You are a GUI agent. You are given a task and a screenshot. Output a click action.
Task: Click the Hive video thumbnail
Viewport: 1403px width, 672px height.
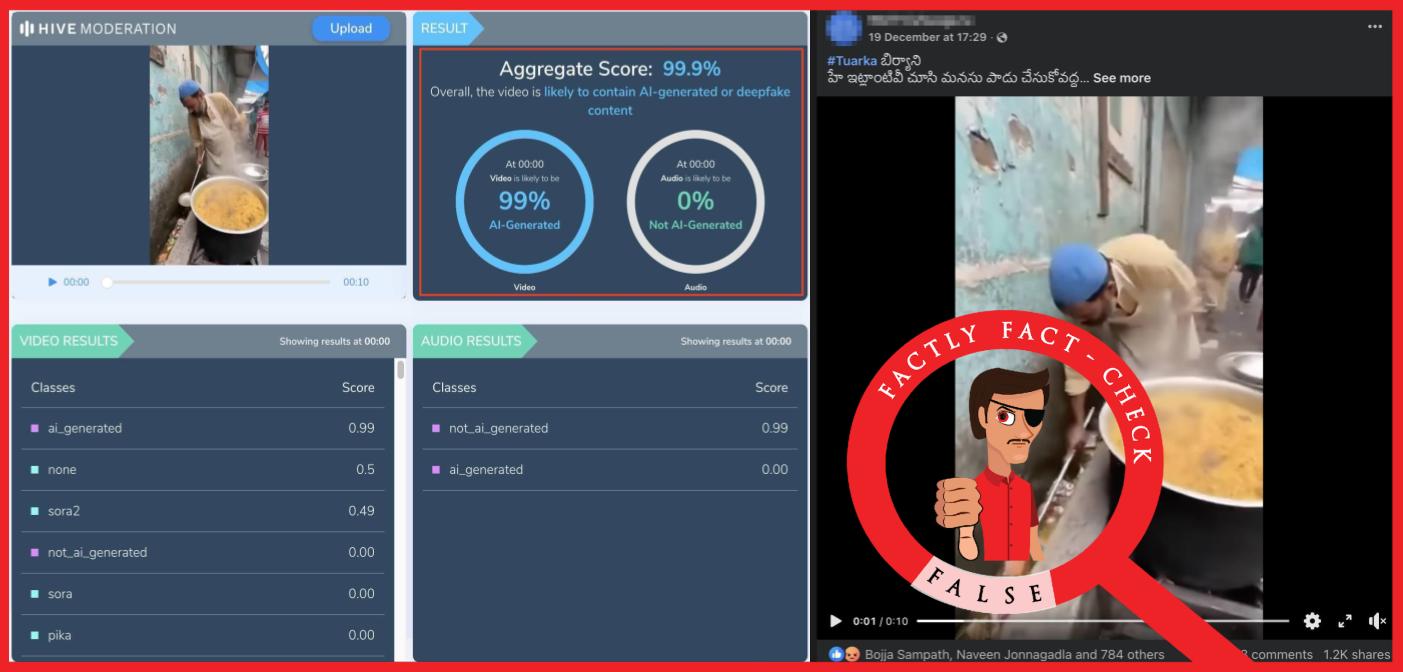(209, 155)
